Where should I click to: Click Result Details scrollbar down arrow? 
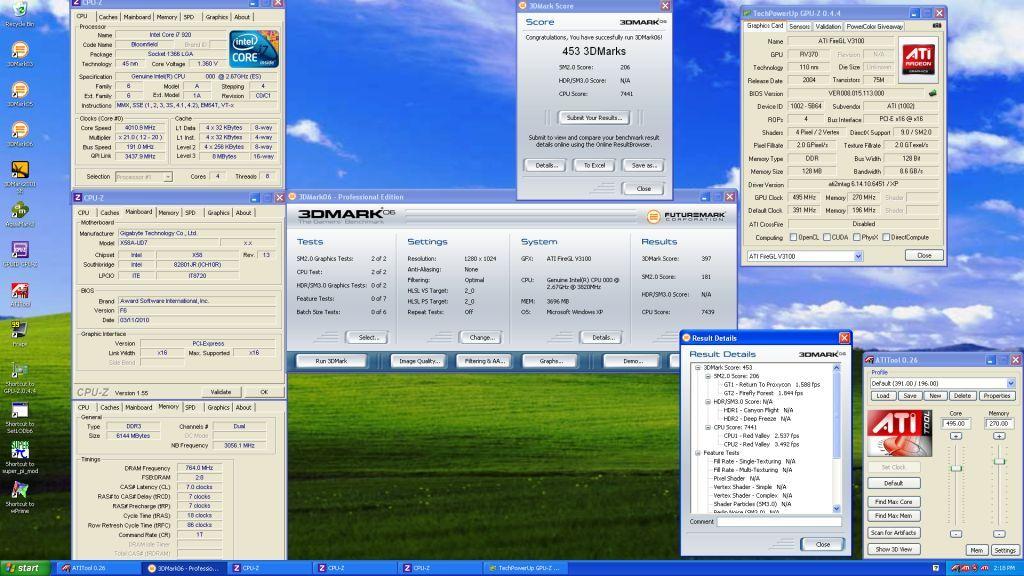click(x=837, y=508)
